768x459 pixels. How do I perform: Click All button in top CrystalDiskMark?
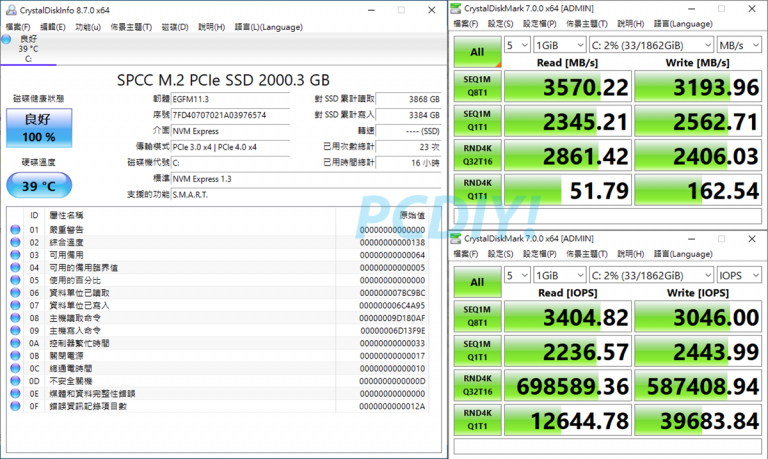coord(477,52)
